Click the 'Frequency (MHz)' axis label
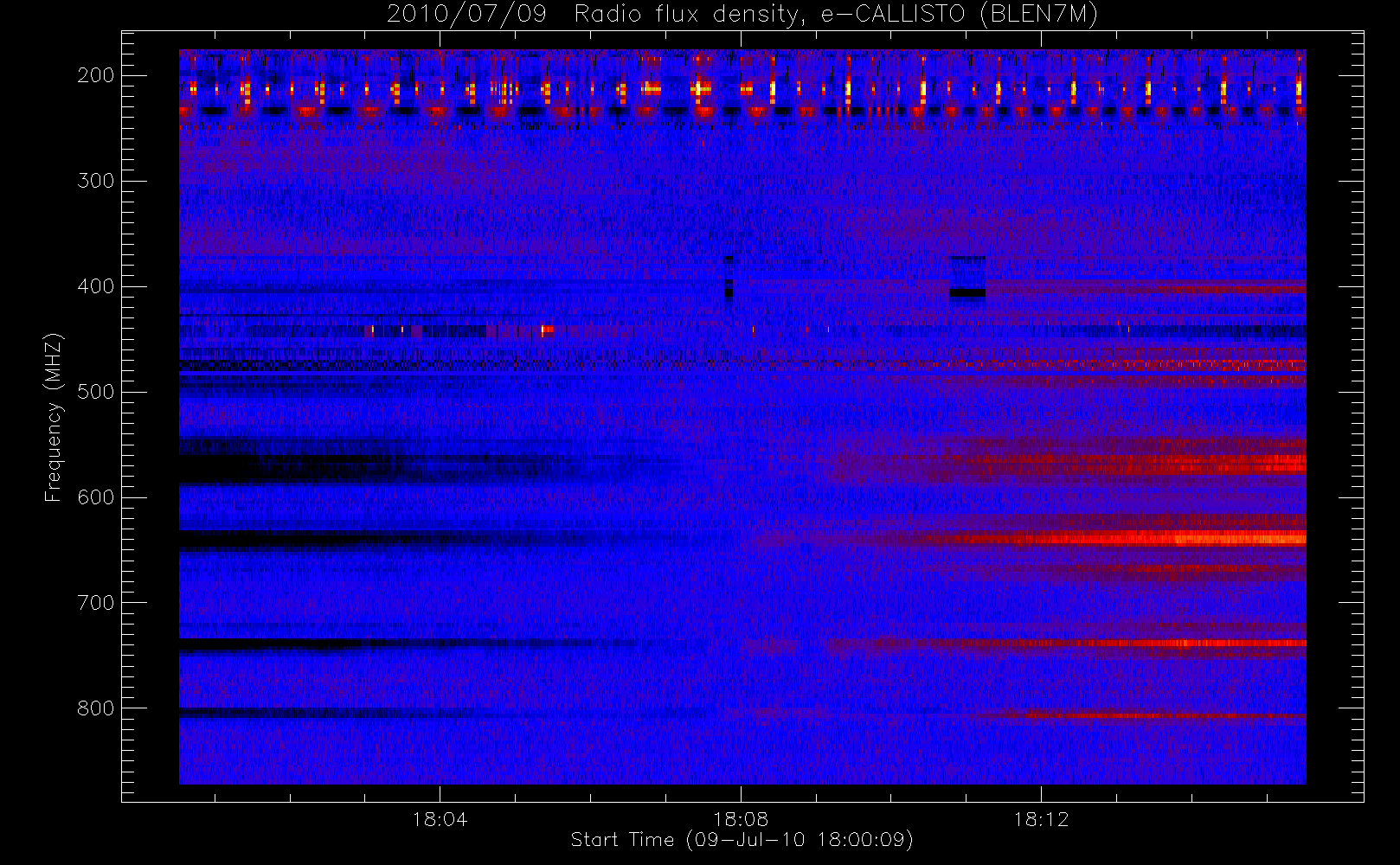Screen dimensions: 1400x865 54,417
